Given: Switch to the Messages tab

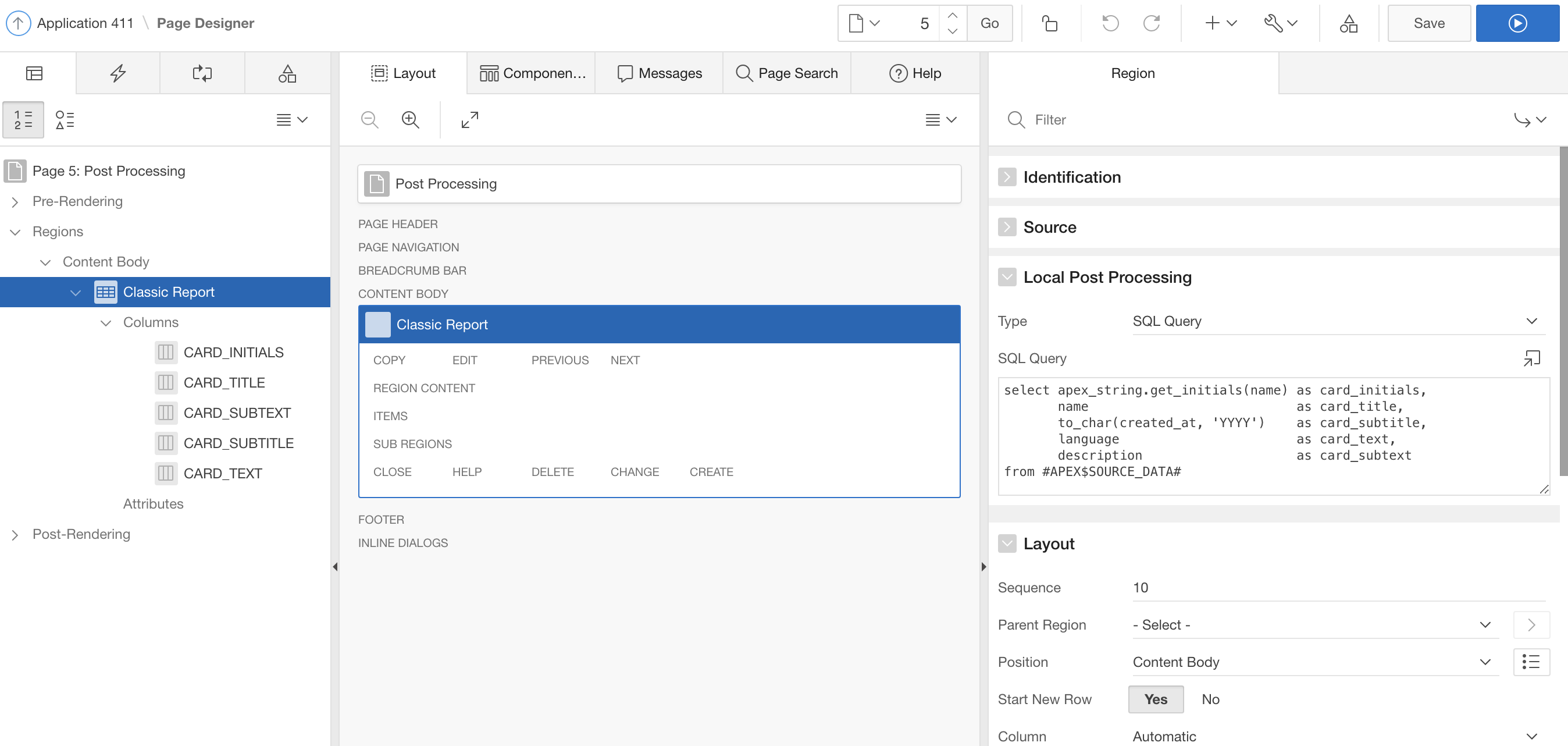Looking at the screenshot, I should (x=659, y=73).
